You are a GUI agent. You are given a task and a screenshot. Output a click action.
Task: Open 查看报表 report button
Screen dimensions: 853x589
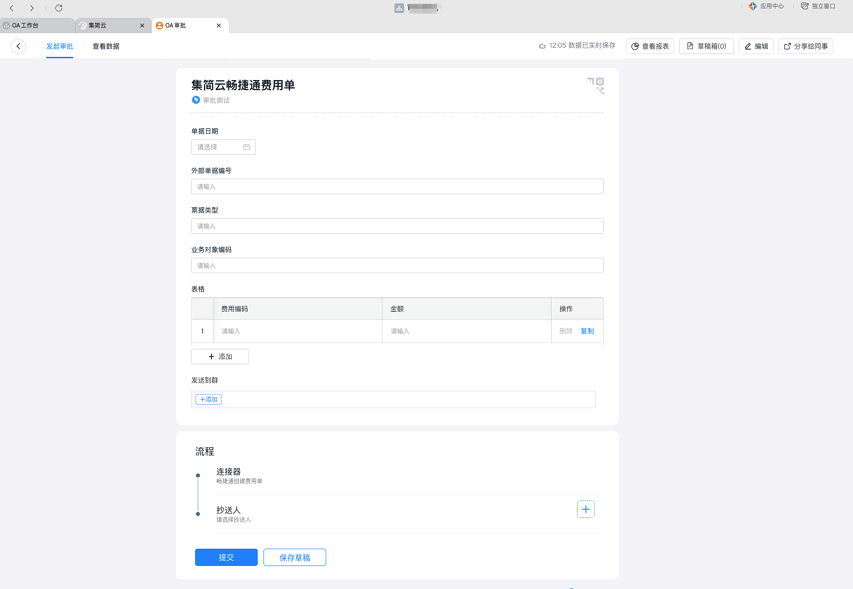coord(650,46)
